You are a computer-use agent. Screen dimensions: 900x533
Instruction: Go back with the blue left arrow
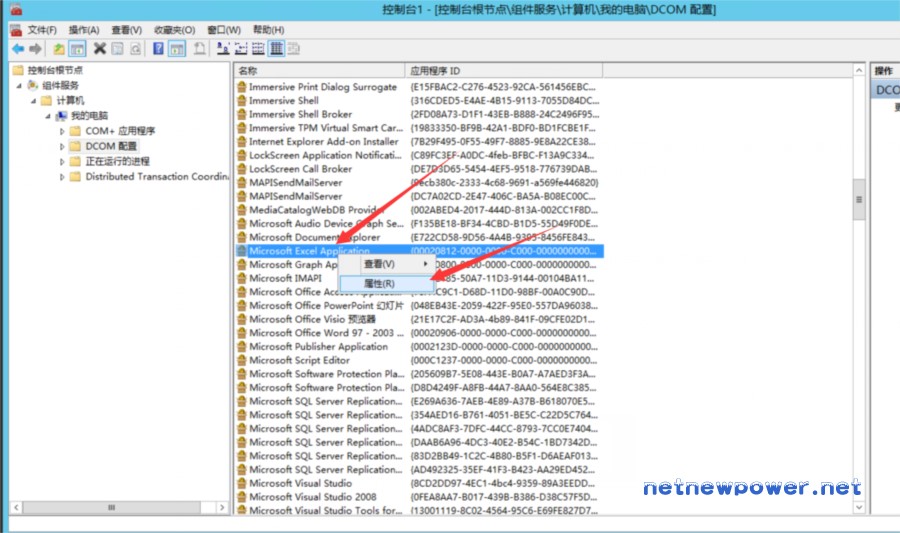pos(18,49)
